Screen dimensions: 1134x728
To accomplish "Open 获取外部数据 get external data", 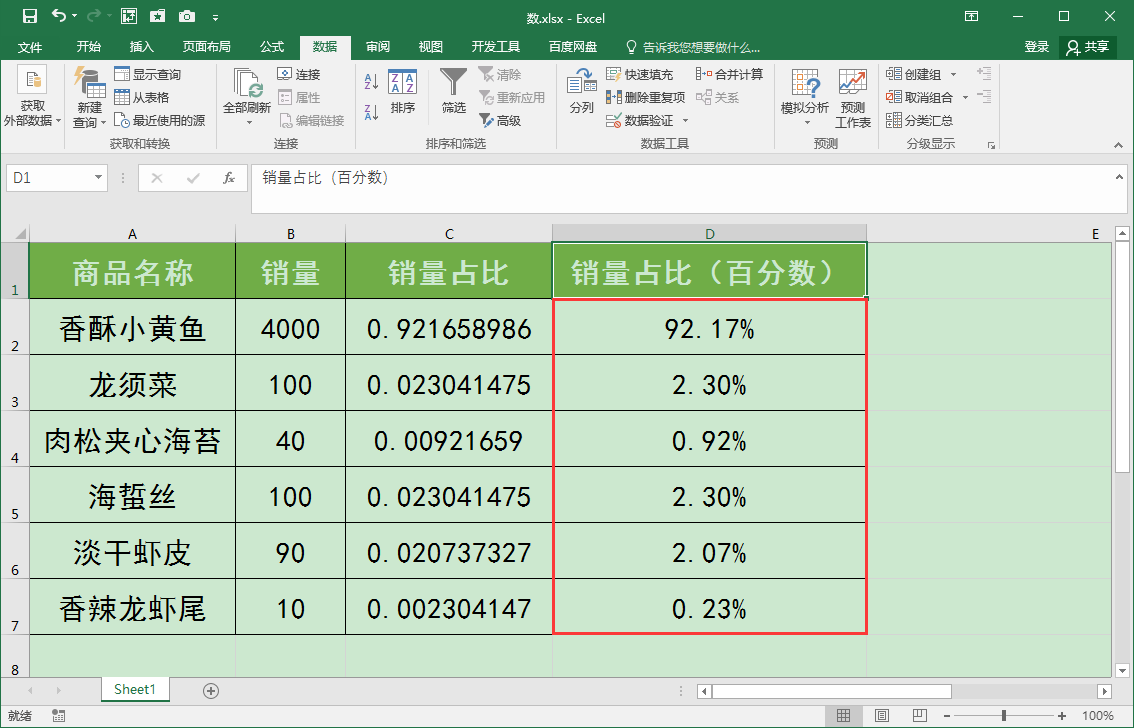I will 32,97.
